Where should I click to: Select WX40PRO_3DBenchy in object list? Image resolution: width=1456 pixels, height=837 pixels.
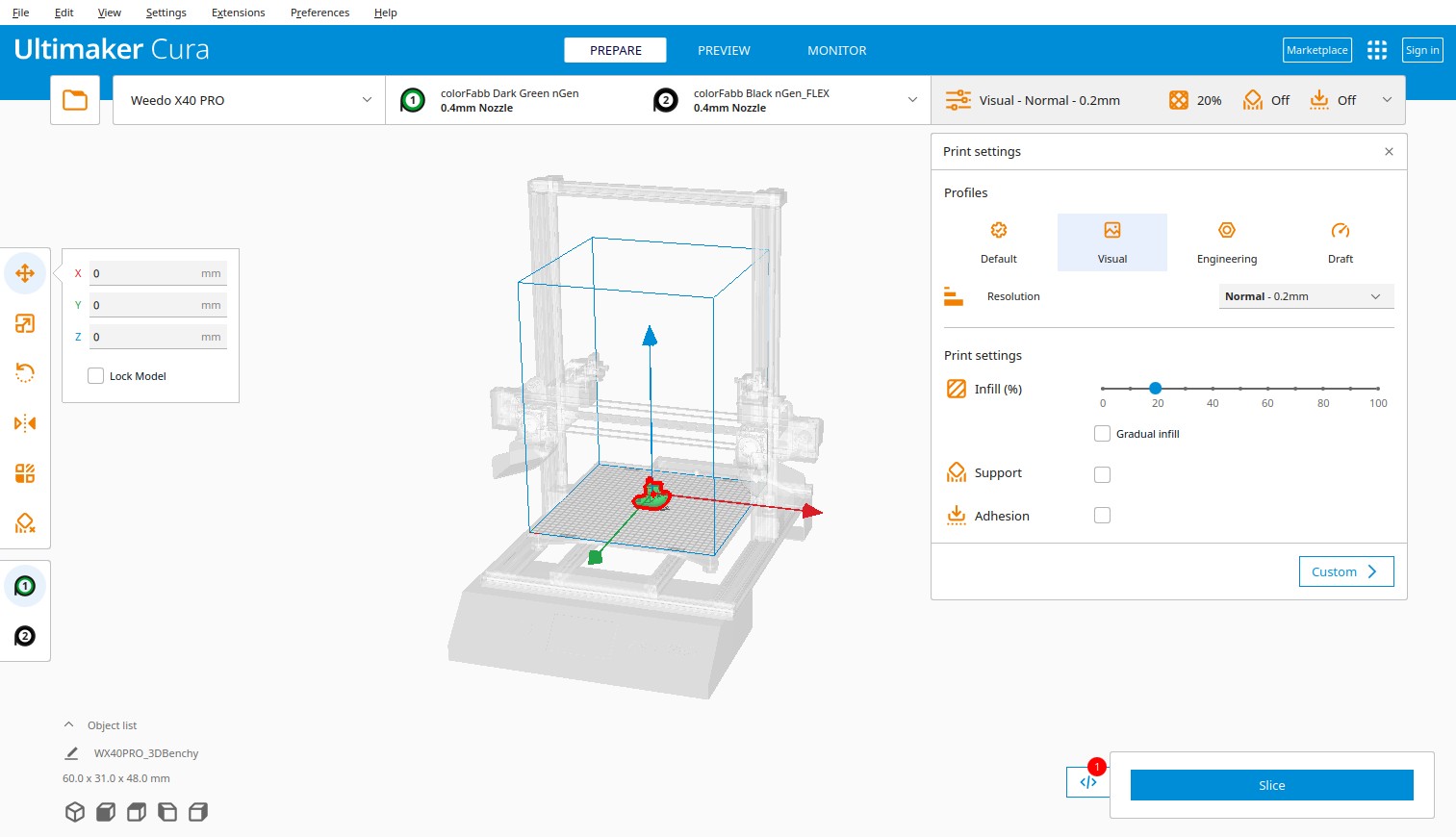pyautogui.click(x=146, y=753)
